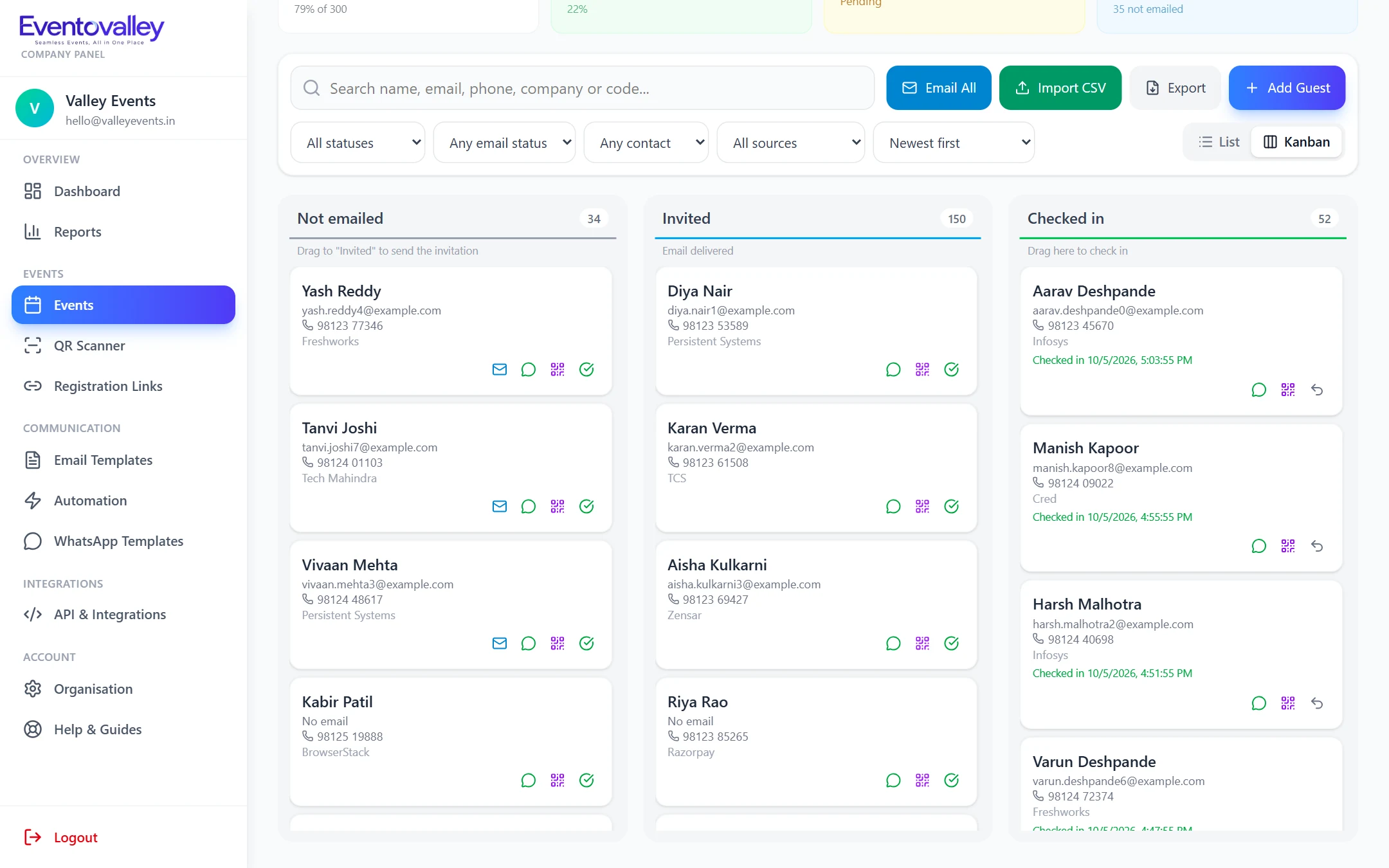The height and width of the screenshot is (868, 1389).
Task: Check in Kabir Patil with checkmark icon
Action: (586, 780)
